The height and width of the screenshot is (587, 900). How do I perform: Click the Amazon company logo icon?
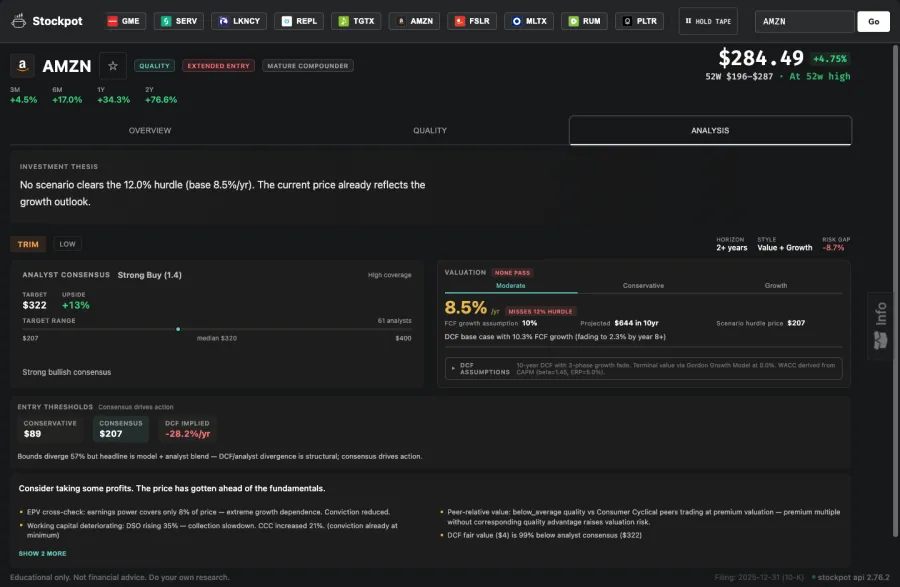(22, 65)
